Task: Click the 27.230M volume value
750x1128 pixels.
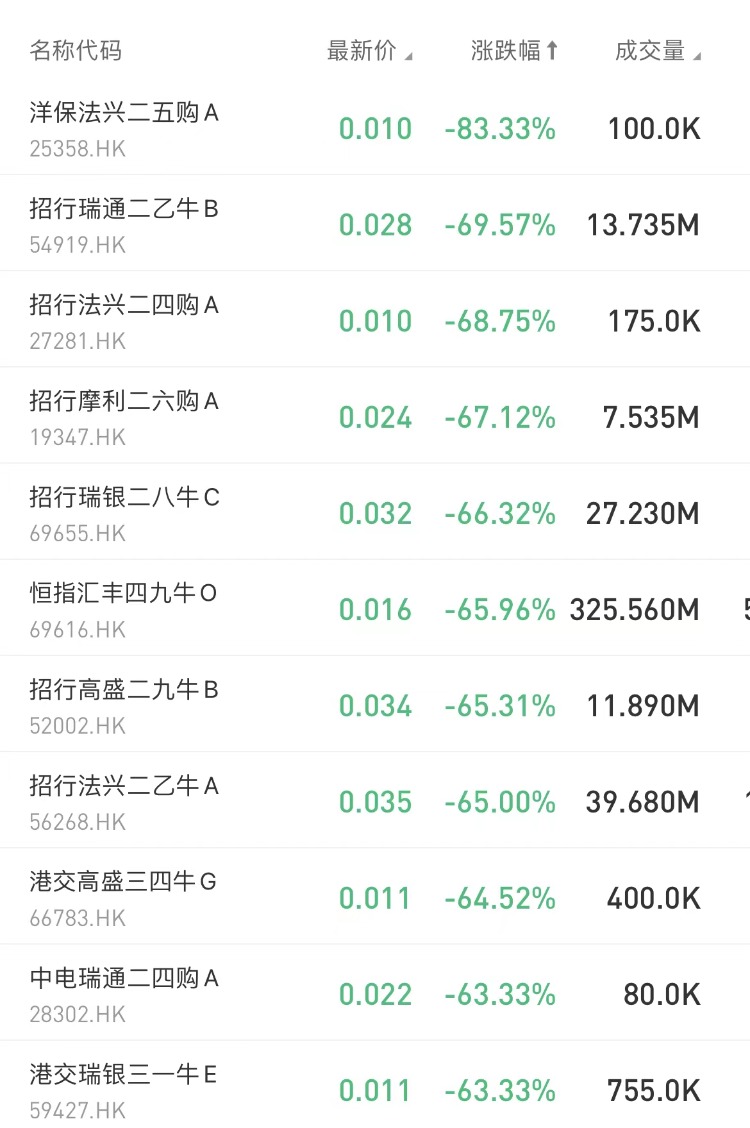Action: pos(642,514)
